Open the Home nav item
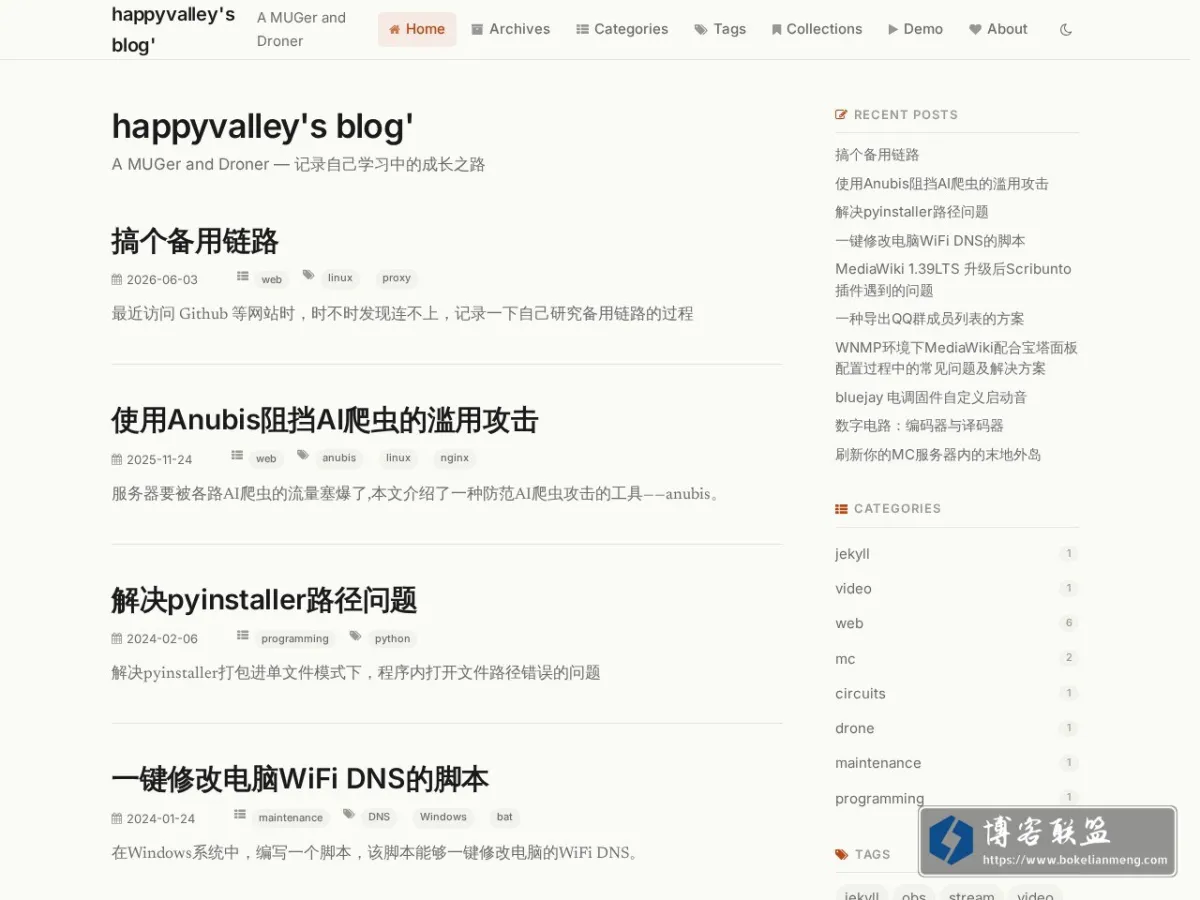The height and width of the screenshot is (900, 1200). point(417,29)
